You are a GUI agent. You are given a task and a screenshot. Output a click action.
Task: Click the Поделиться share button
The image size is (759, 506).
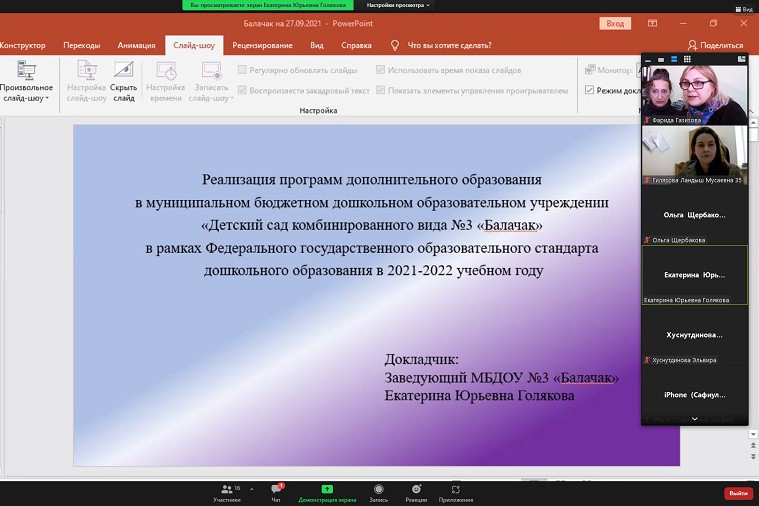[x=715, y=45]
